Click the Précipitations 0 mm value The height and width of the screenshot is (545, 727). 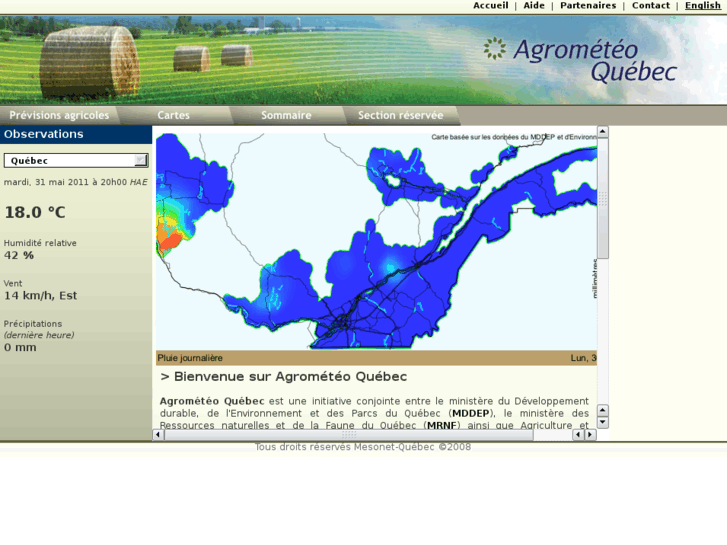tap(20, 347)
